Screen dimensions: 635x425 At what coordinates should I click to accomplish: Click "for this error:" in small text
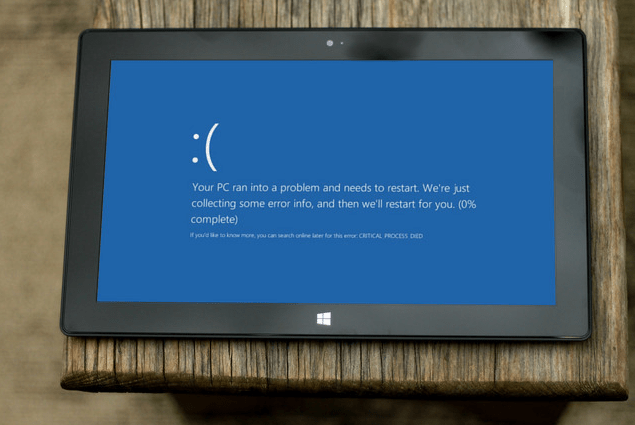pyautogui.click(x=340, y=235)
